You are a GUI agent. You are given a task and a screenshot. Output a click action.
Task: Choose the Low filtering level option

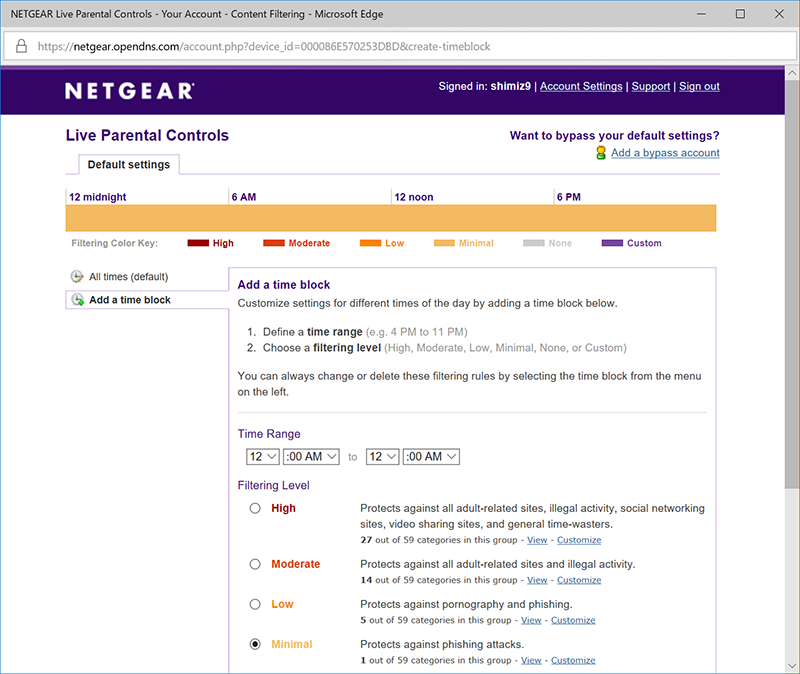coord(255,604)
